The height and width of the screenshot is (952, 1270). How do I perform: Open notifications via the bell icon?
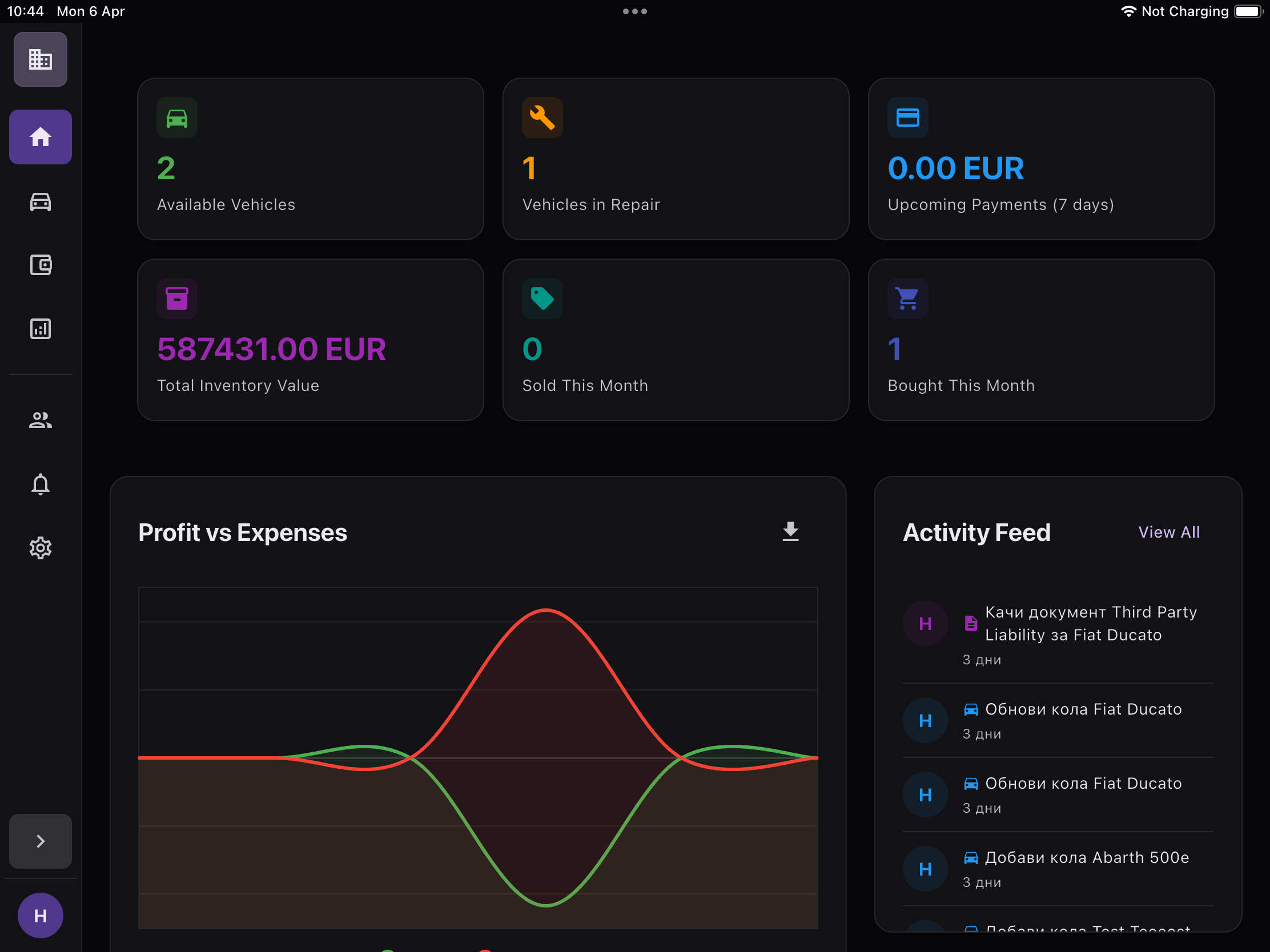pos(39,485)
